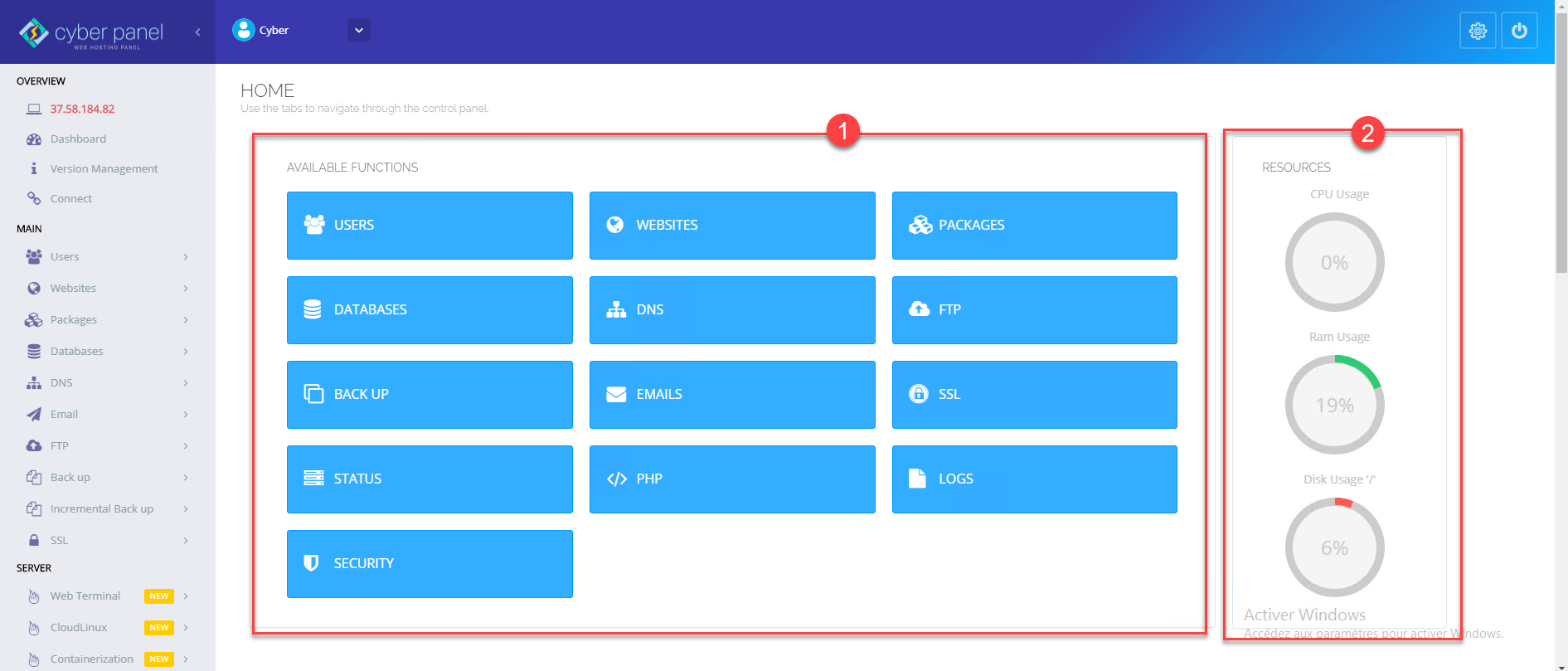Click the Disk Usage 6% gauge

tap(1334, 547)
